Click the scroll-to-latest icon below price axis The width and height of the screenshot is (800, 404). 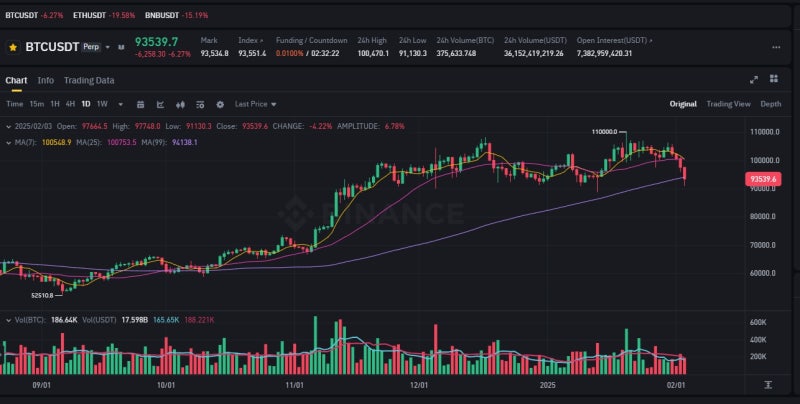pyautogui.click(x=768, y=384)
